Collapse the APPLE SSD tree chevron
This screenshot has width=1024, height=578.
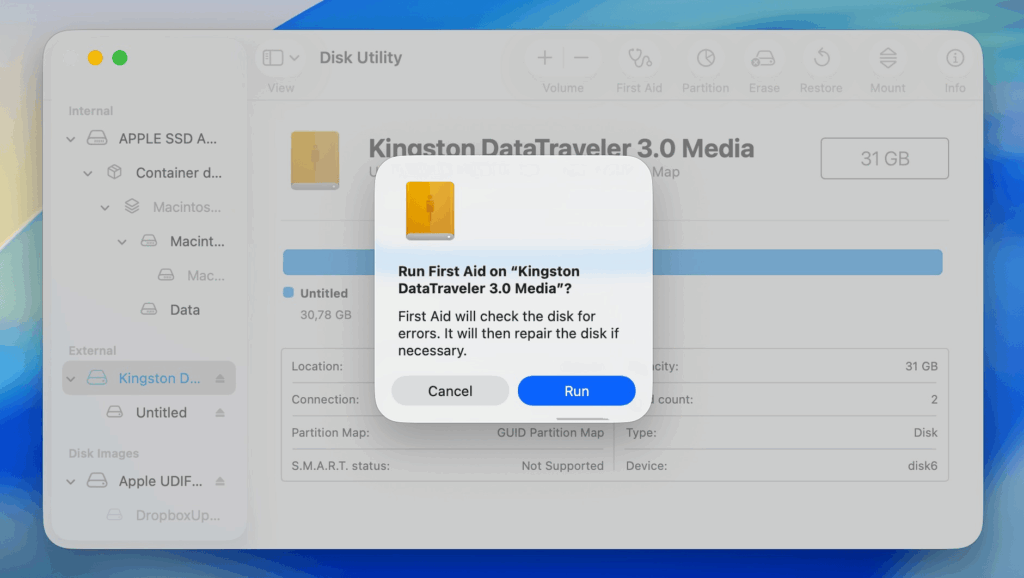71,139
